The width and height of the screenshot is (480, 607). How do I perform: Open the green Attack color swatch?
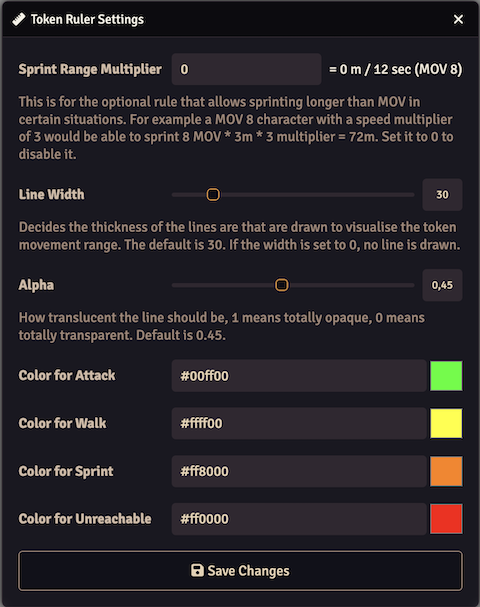(x=446, y=376)
